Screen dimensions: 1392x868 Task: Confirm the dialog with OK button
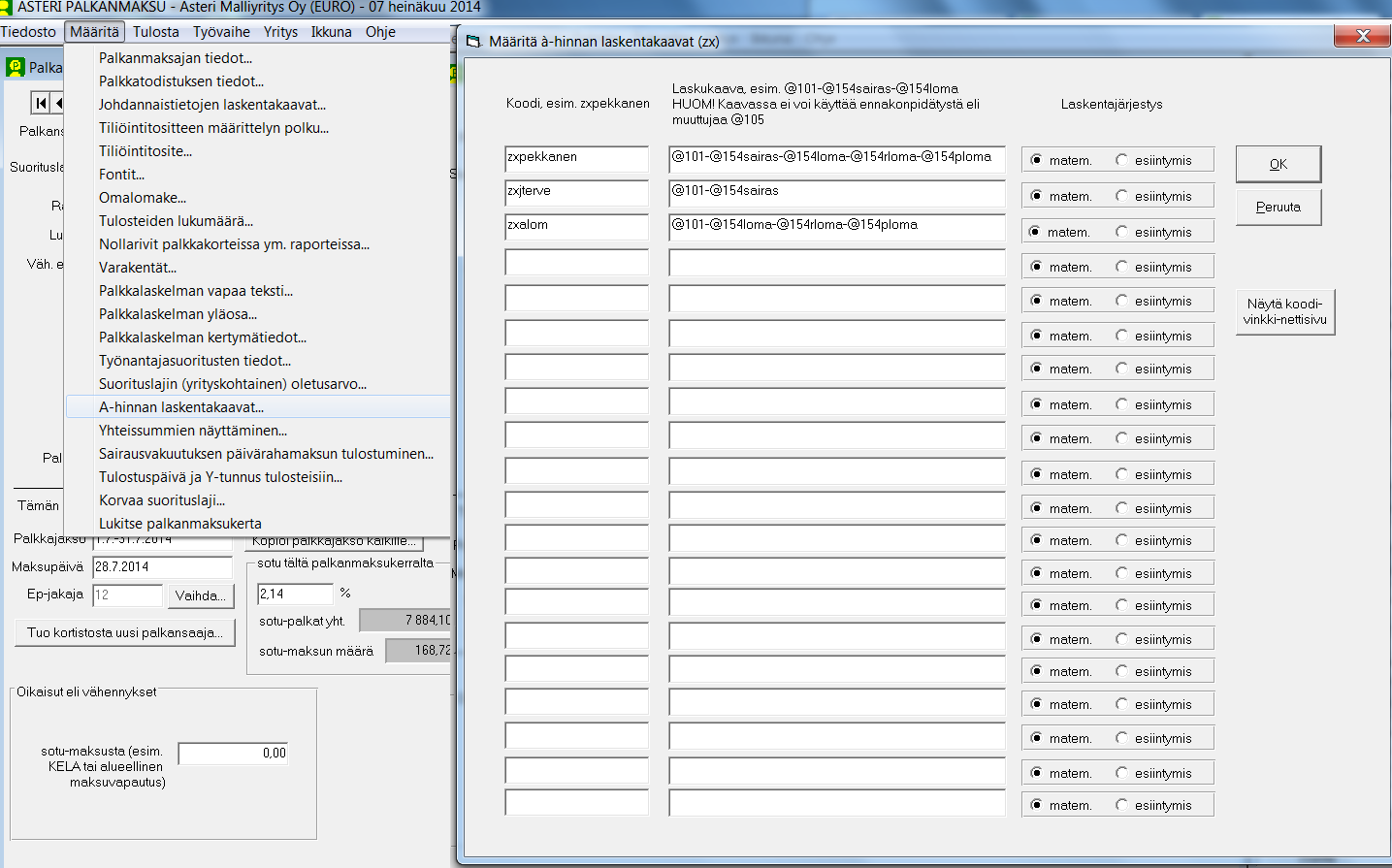[1279, 164]
